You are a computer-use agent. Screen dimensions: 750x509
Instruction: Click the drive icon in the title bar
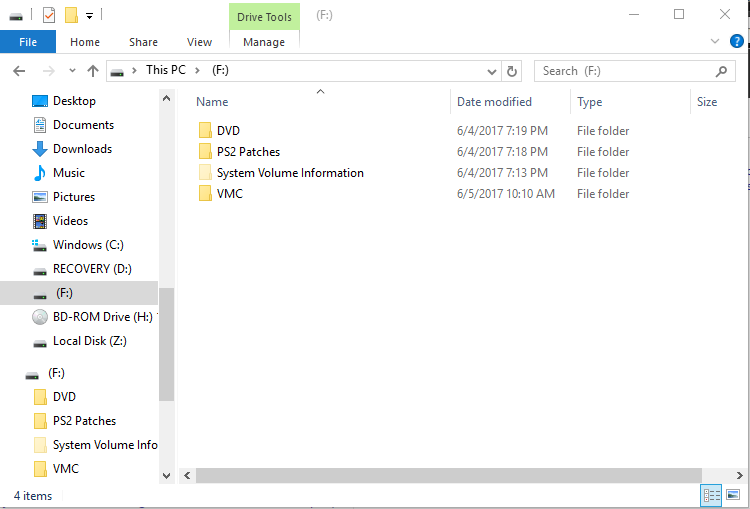click(16, 17)
